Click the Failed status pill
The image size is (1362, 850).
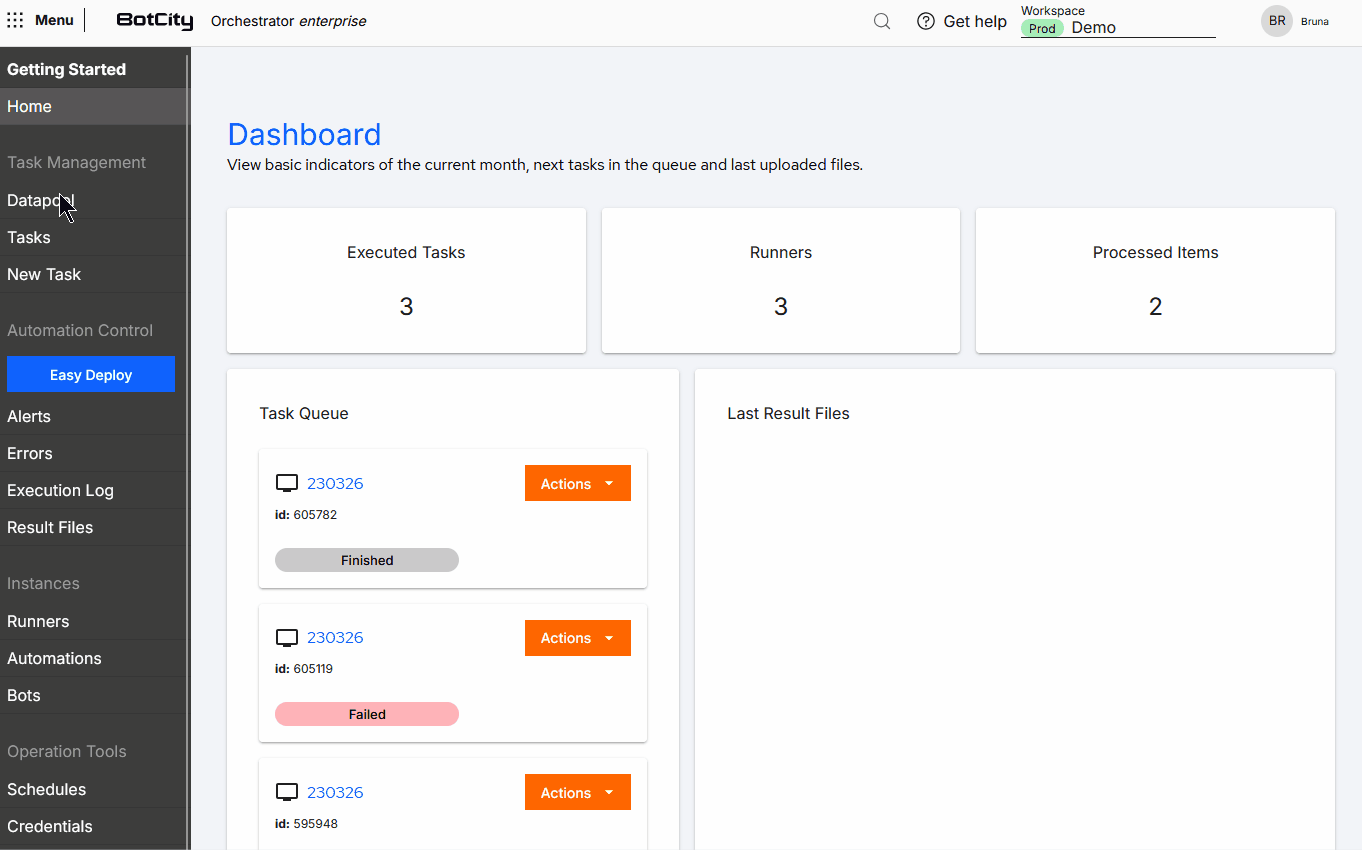pyautogui.click(x=366, y=714)
